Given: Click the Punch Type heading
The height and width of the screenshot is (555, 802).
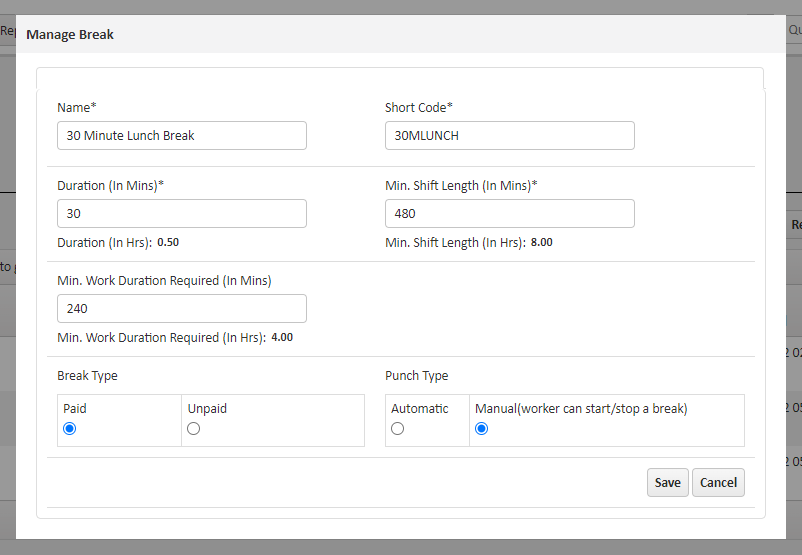Looking at the screenshot, I should 417,376.
